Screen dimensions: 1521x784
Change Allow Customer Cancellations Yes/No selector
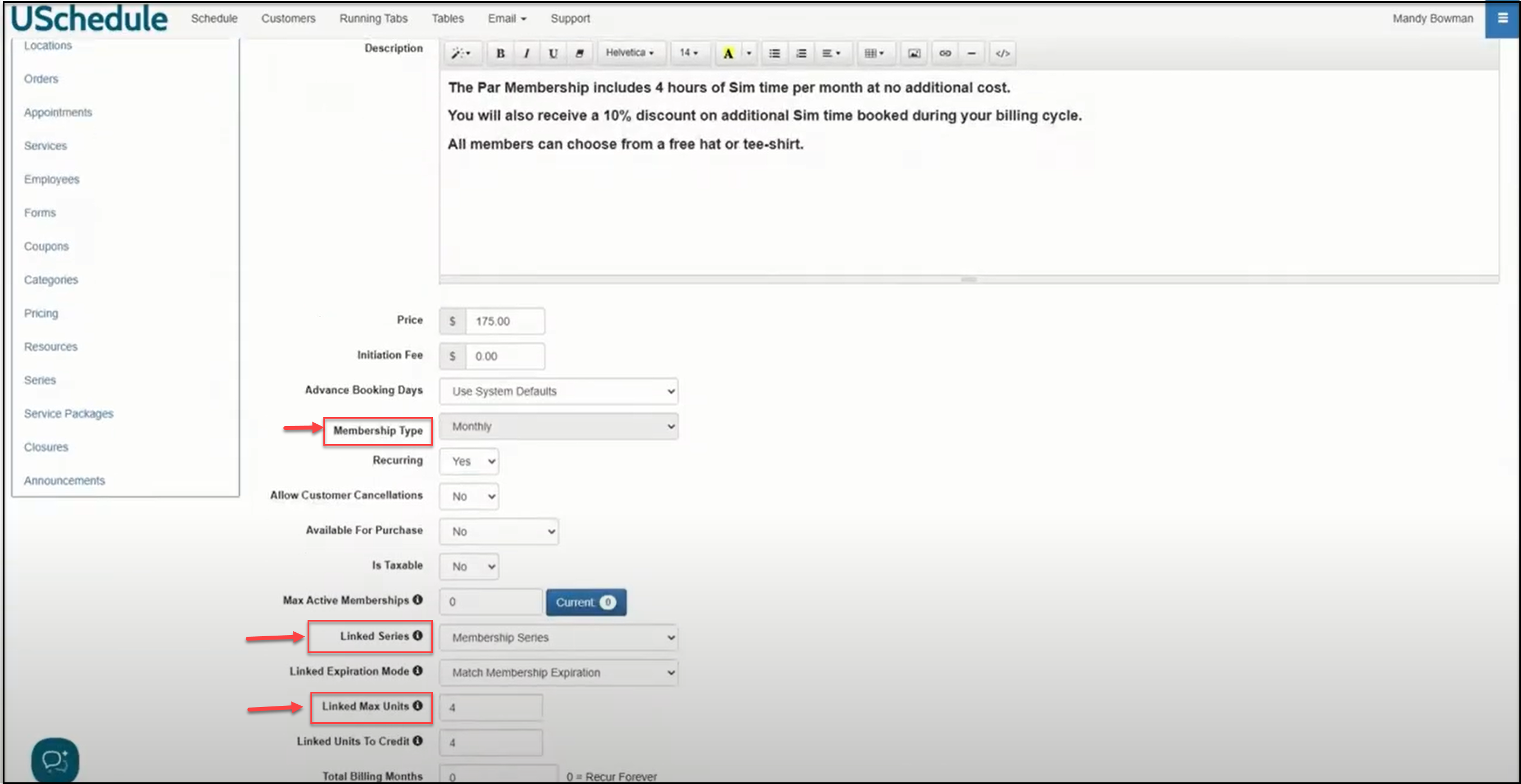point(469,496)
